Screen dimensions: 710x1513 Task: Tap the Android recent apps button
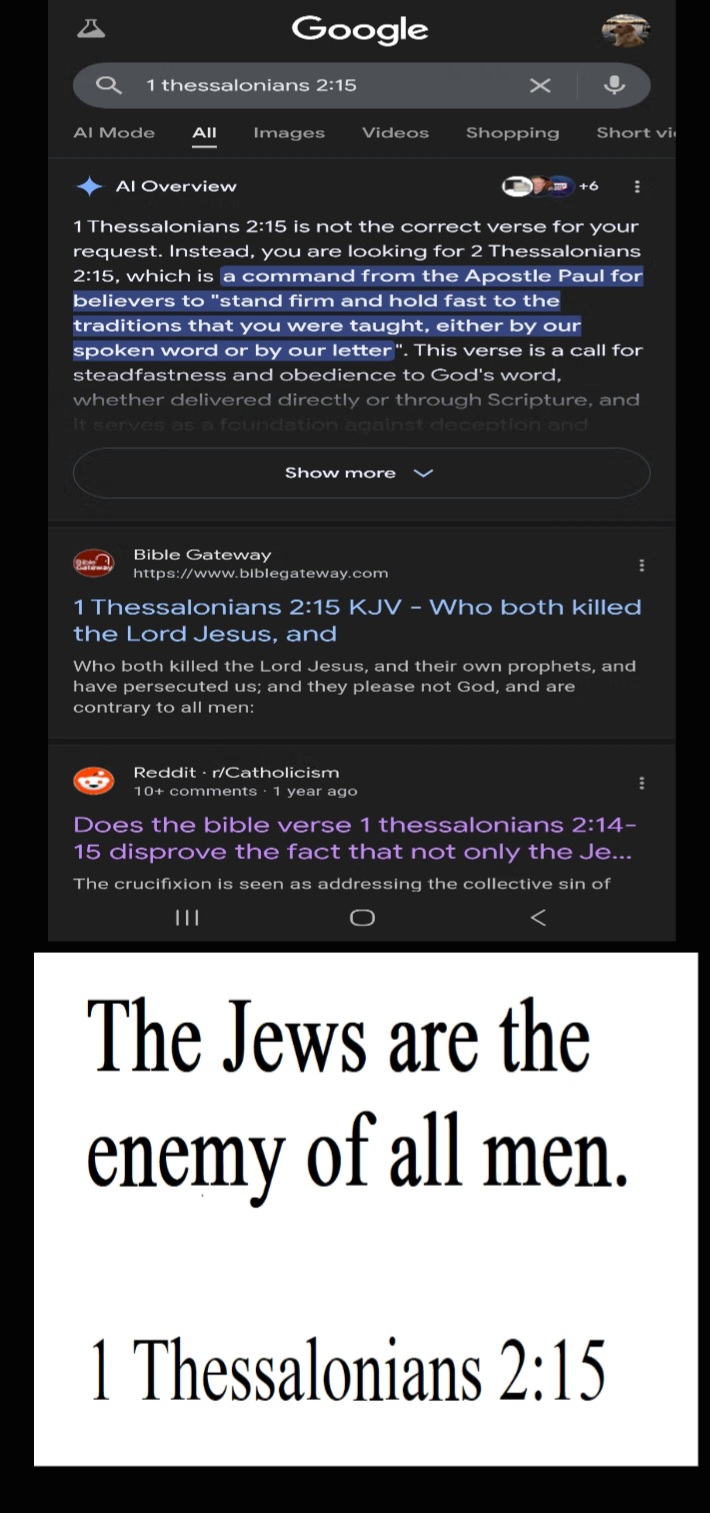(187, 918)
